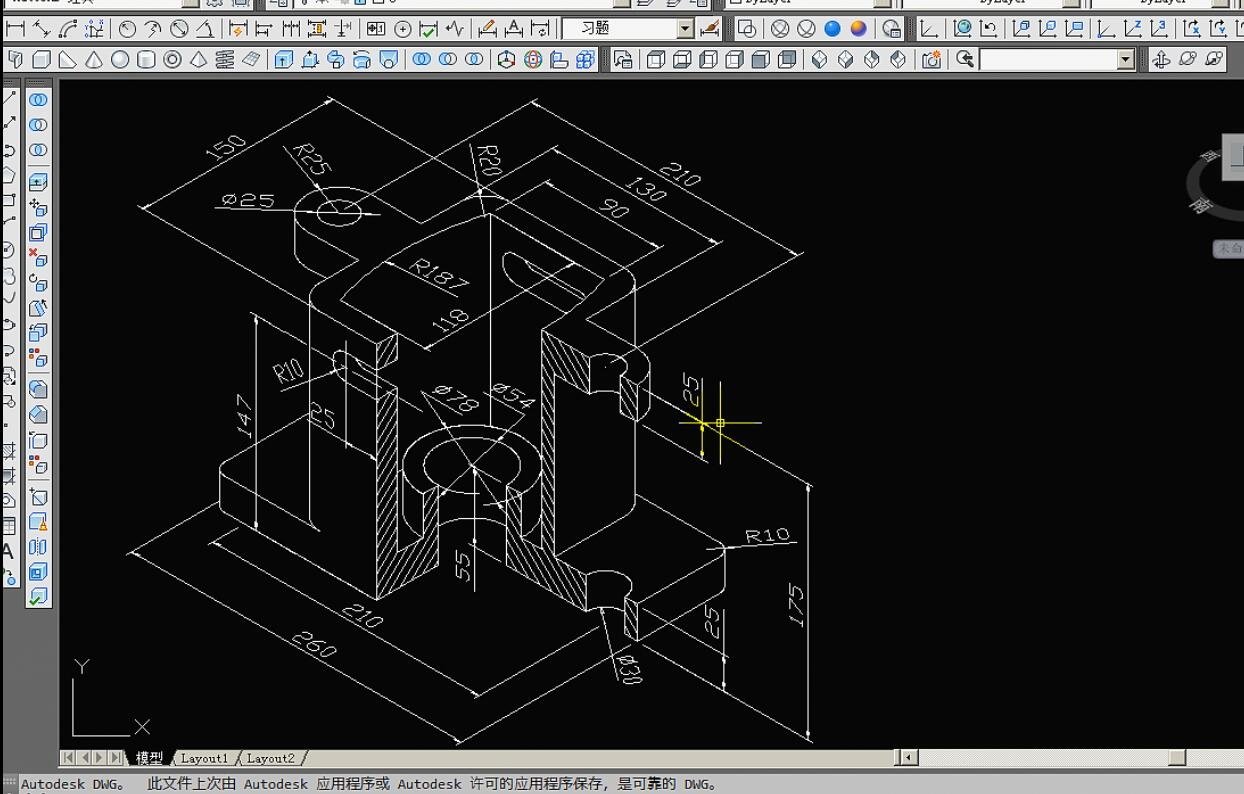Choose the 3D Array tool
This screenshot has width=1244, height=794.
(585, 60)
